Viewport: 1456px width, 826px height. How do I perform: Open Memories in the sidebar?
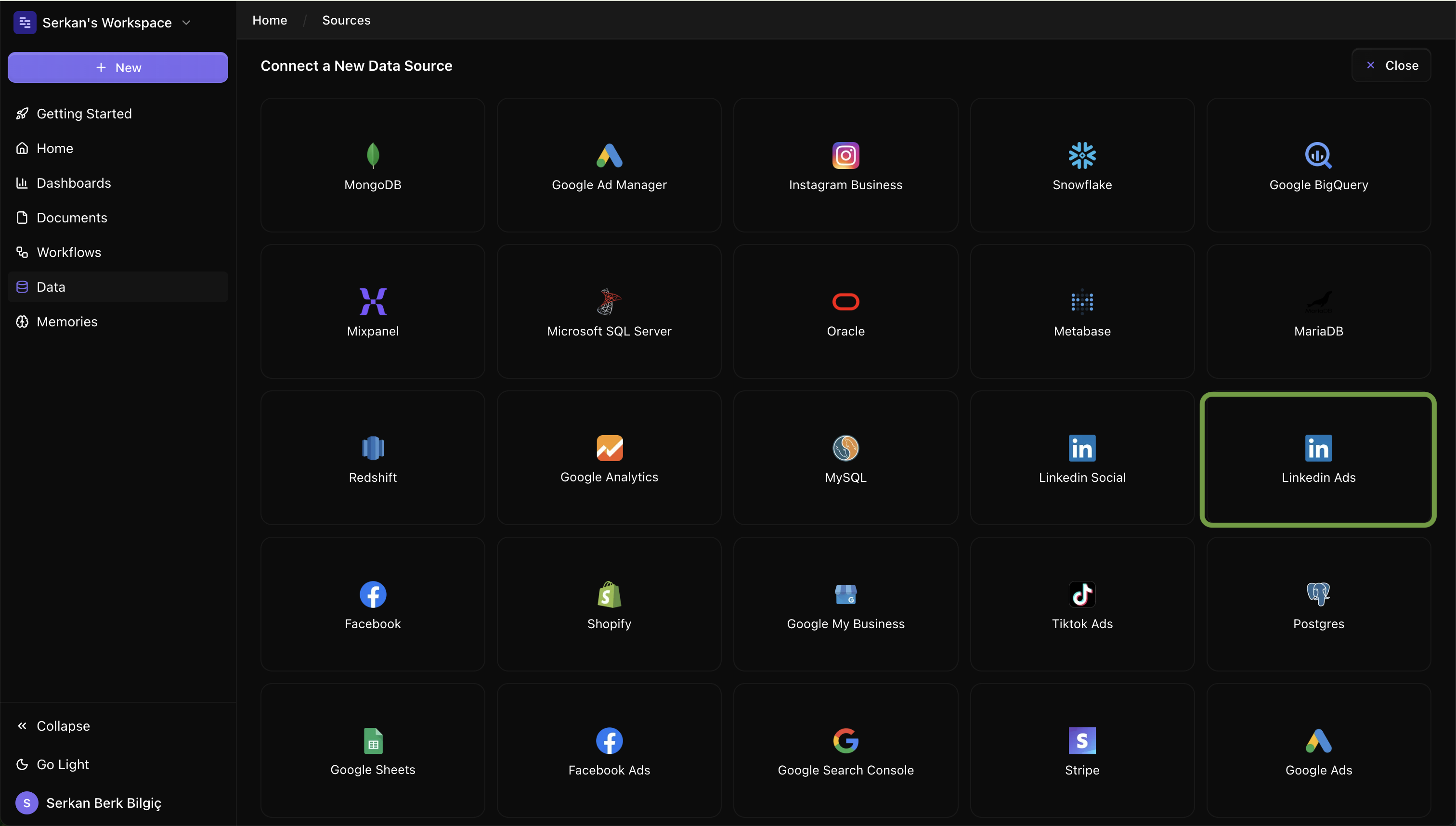point(117,322)
